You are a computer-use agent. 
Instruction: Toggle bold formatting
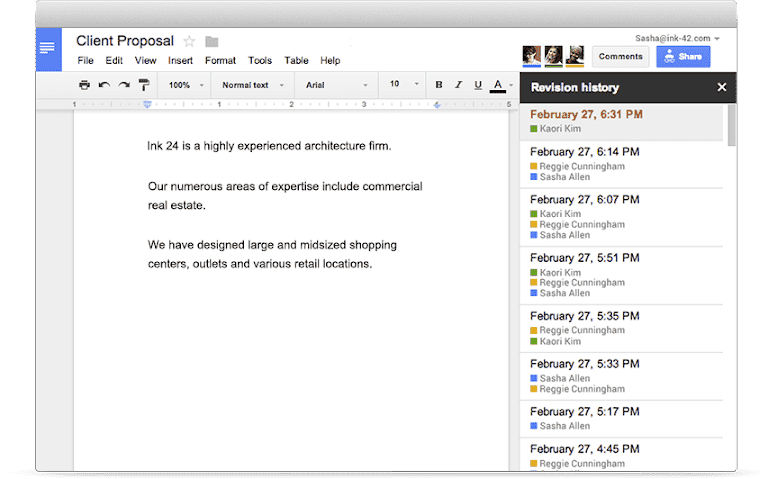pos(439,85)
